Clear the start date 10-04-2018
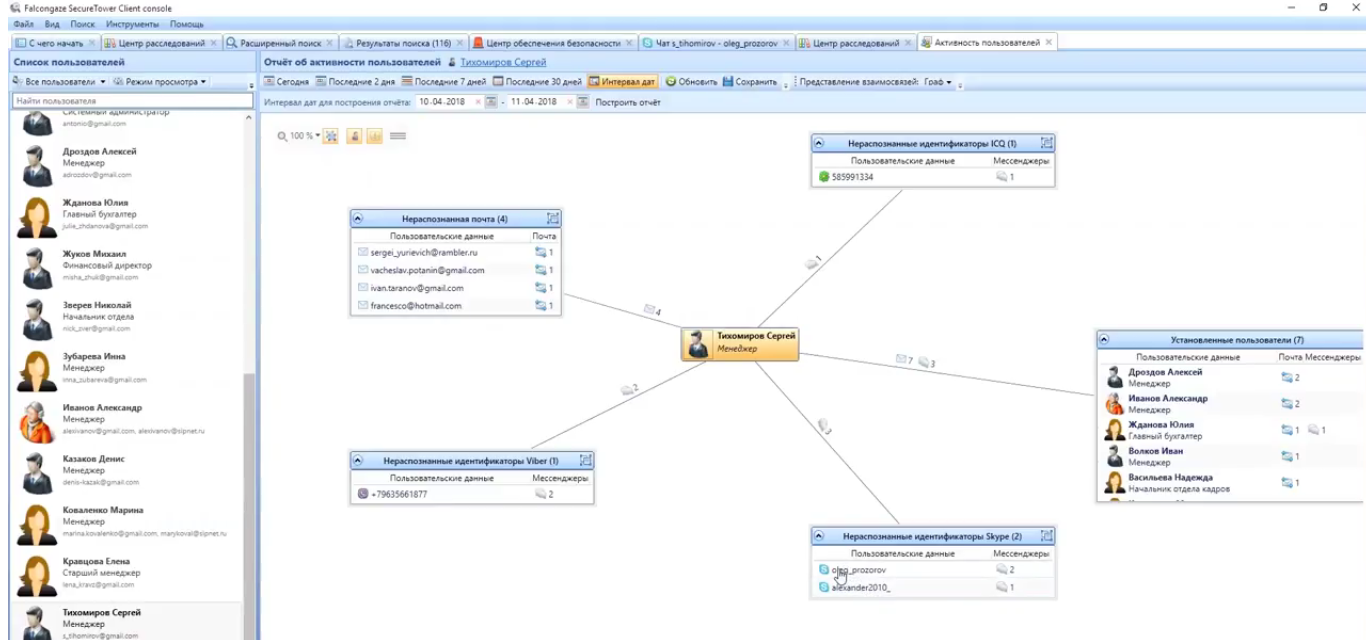Screen dimensions: 1366x640 (x=477, y=102)
